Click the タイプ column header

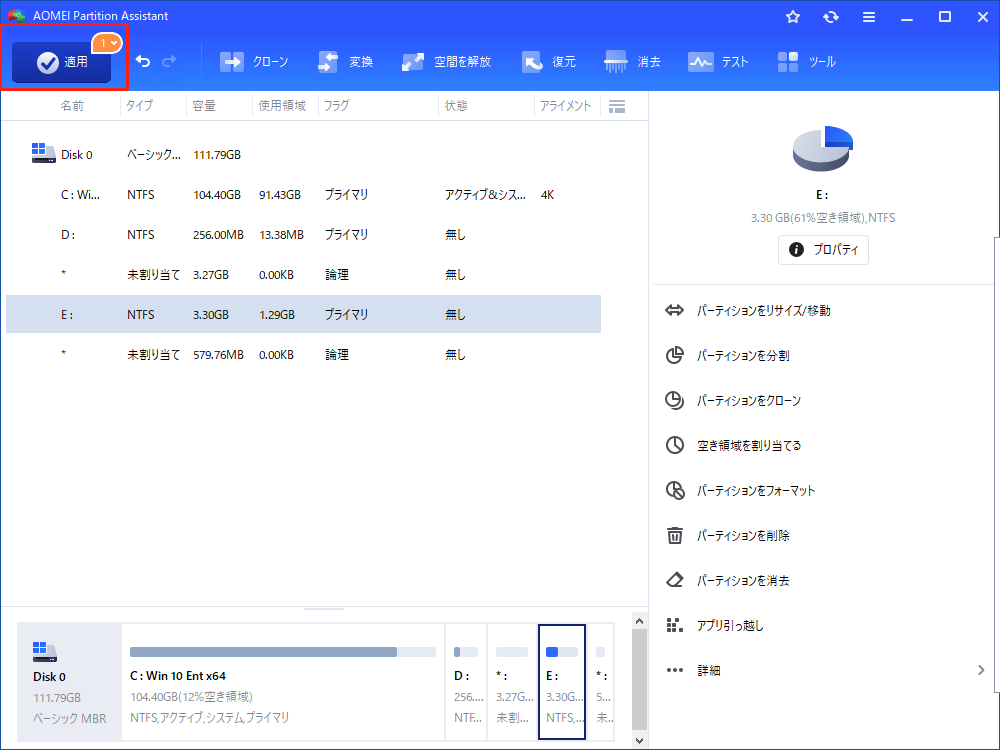click(x=139, y=106)
